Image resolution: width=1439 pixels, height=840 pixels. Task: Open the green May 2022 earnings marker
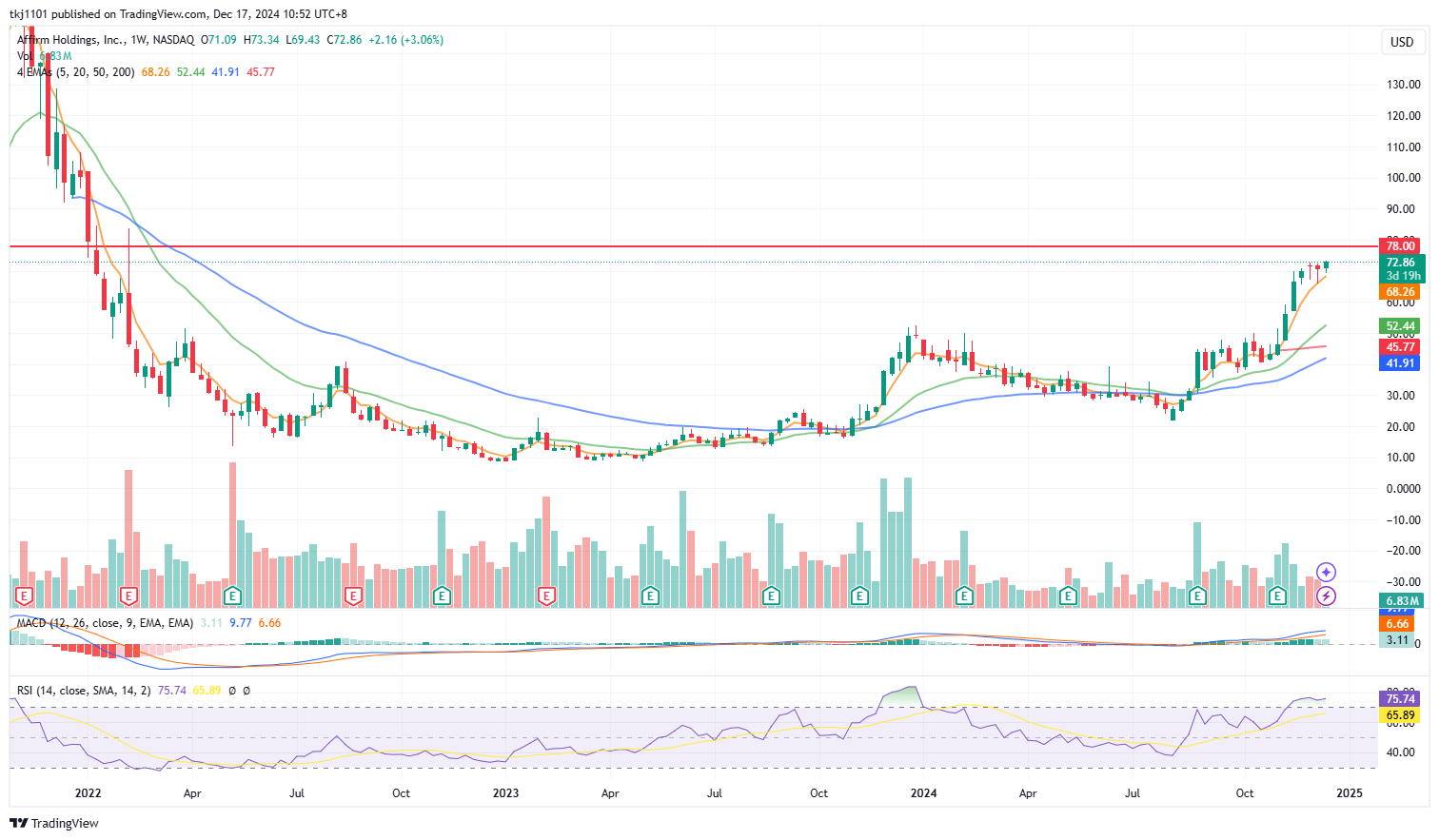(232, 596)
